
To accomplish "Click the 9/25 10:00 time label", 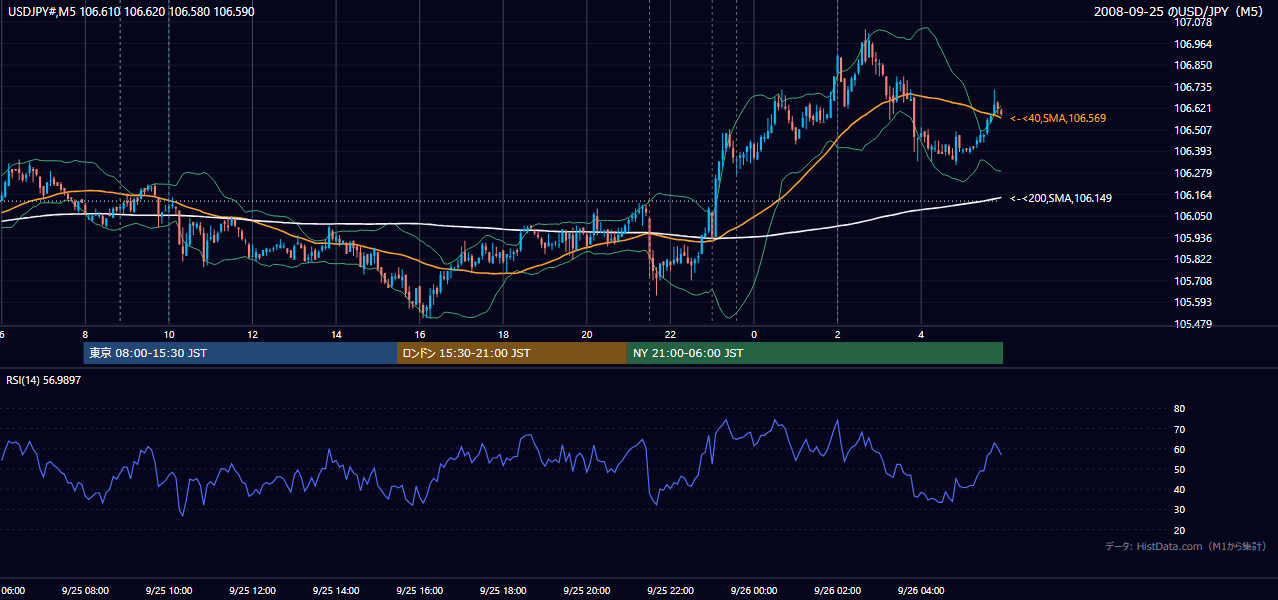I will [168, 591].
